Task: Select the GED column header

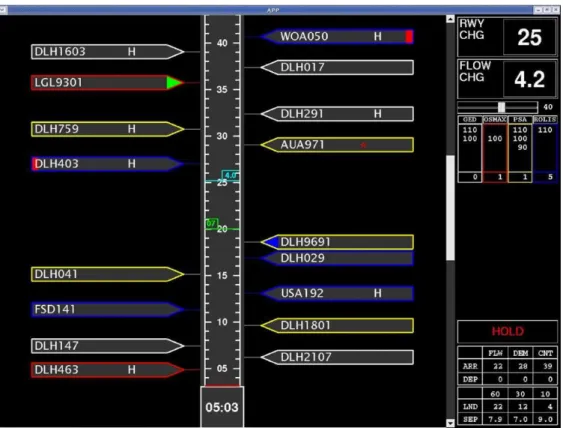Action: [x=470, y=120]
